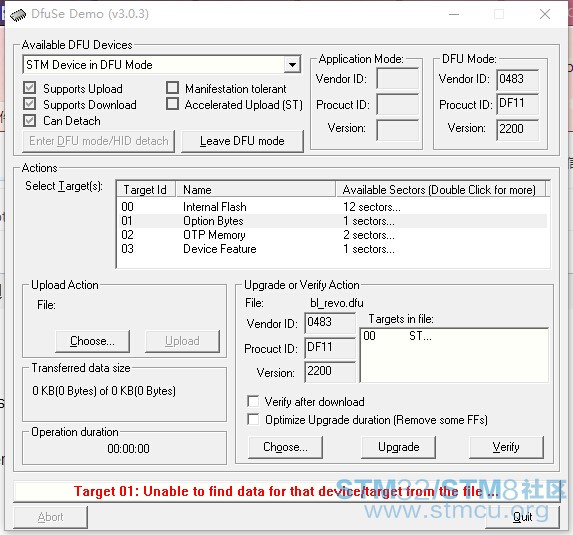The image size is (573, 535).
Task: Click the Leave DFU mode button
Action: 242,141
